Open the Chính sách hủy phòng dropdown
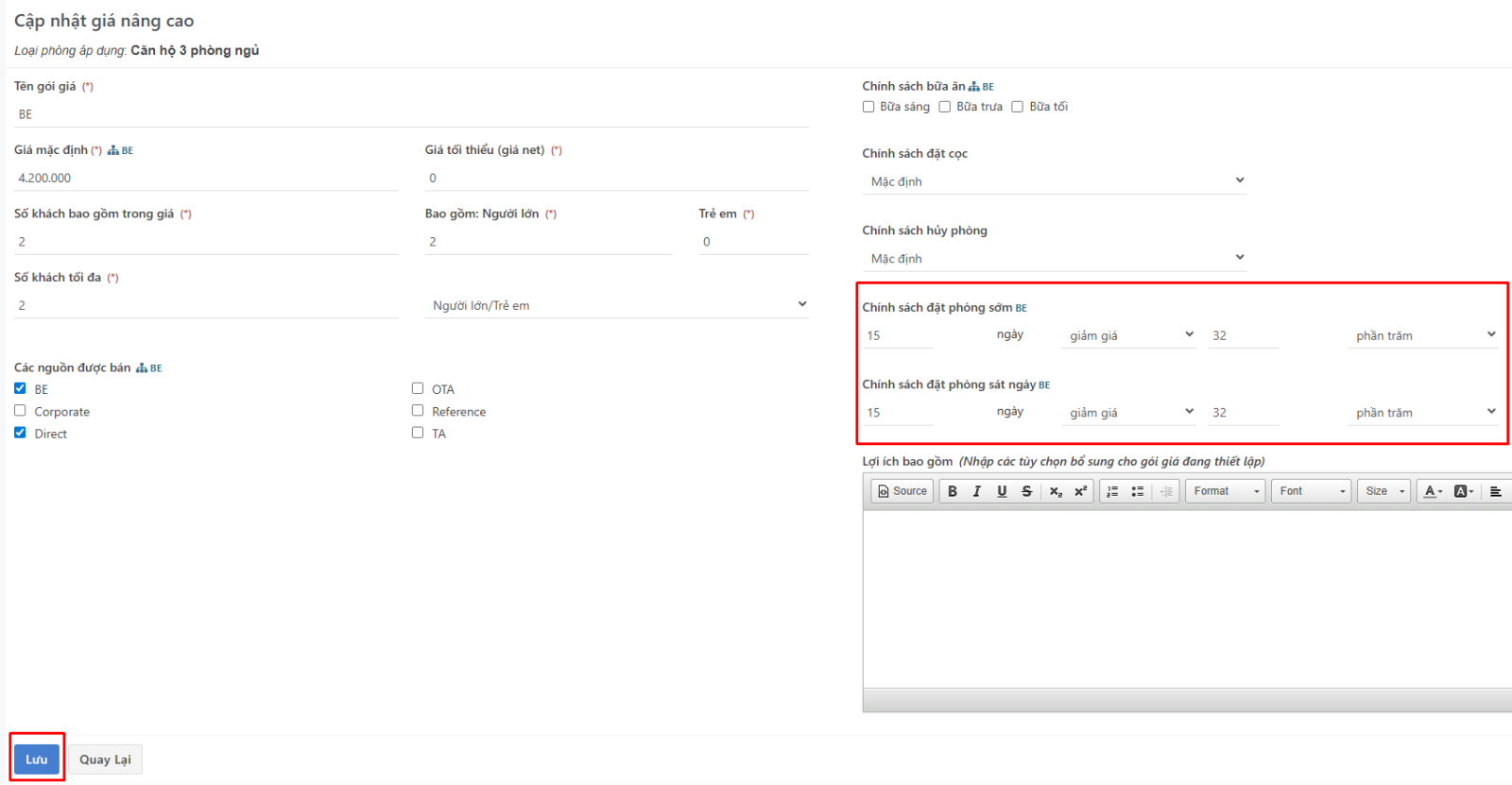The image size is (1512, 785). [x=1055, y=258]
